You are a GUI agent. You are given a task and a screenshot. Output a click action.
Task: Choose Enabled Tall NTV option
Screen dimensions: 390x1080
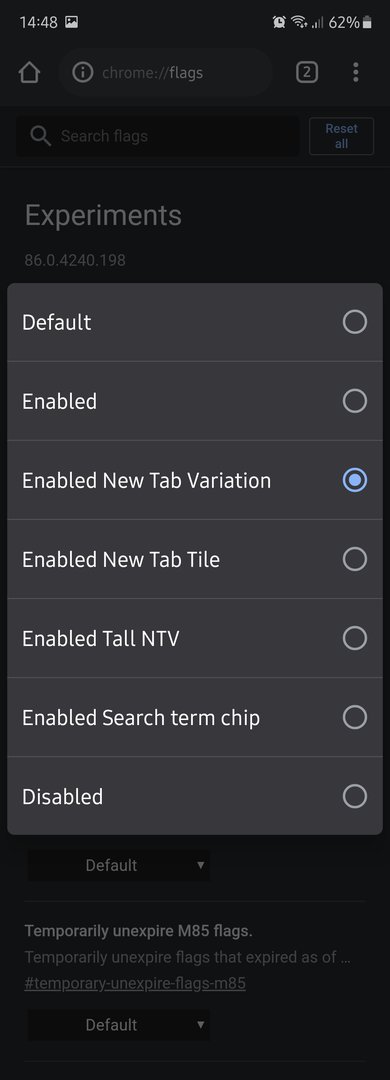click(195, 638)
